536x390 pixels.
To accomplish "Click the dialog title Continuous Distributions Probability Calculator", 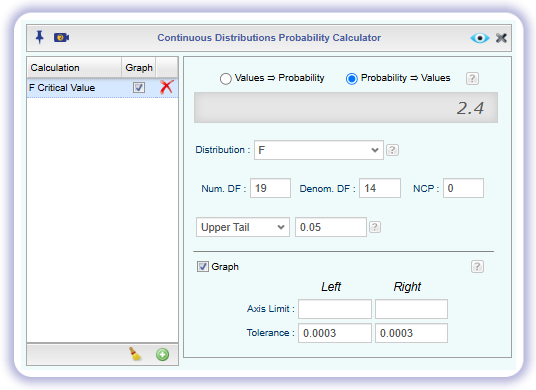I will click(269, 38).
